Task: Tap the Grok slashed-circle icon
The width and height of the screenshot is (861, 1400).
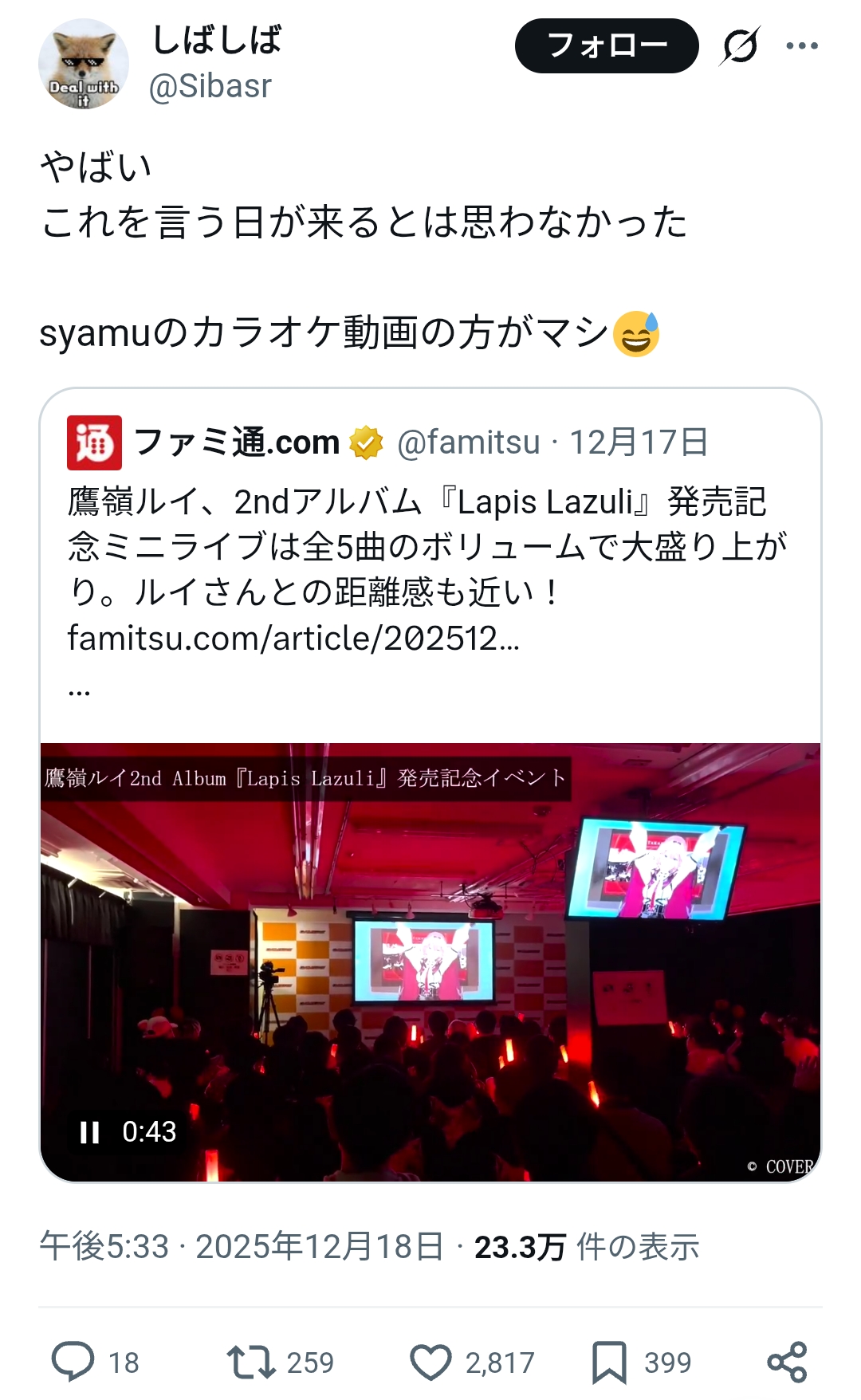Action: coord(740,45)
